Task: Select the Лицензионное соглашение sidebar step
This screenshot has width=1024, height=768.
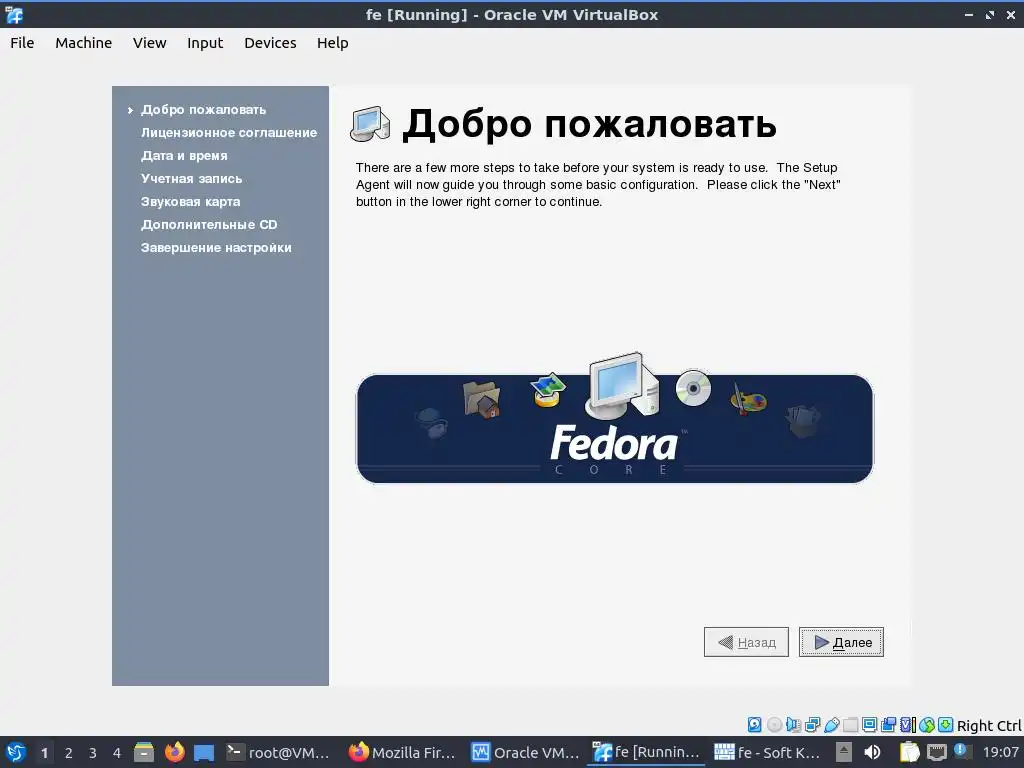Action: coord(229,133)
